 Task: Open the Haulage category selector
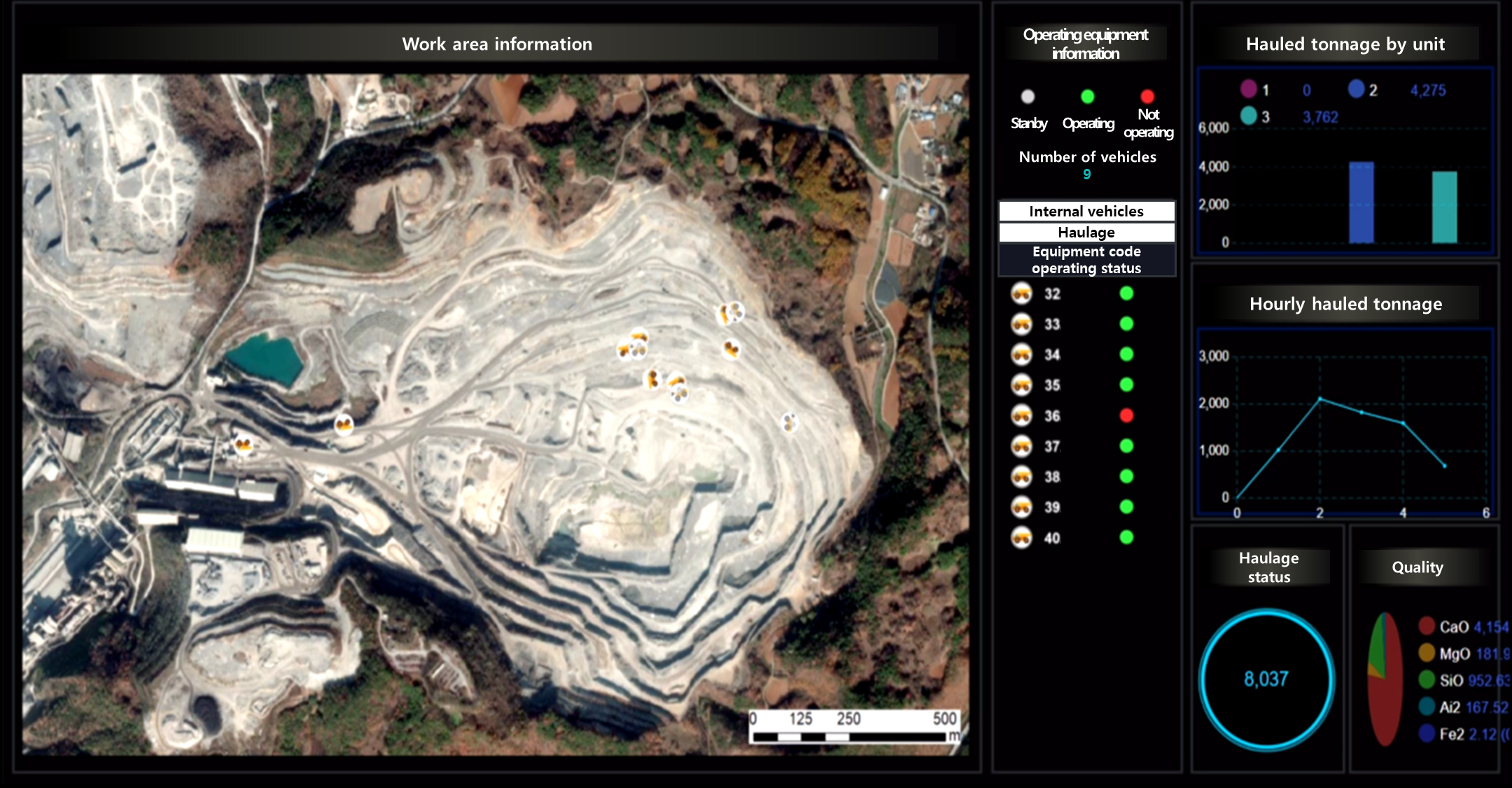[1086, 232]
